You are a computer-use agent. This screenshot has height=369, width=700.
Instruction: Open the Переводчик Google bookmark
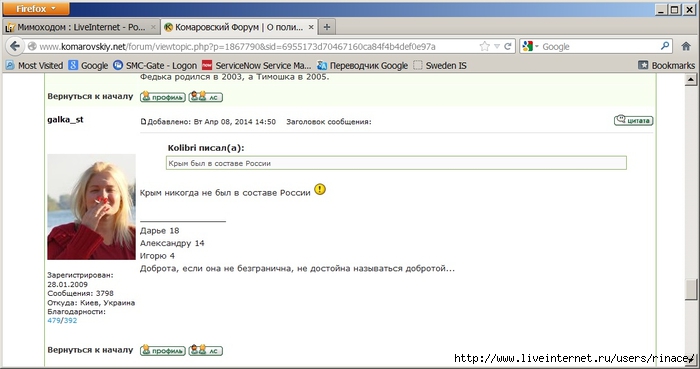tap(362, 66)
